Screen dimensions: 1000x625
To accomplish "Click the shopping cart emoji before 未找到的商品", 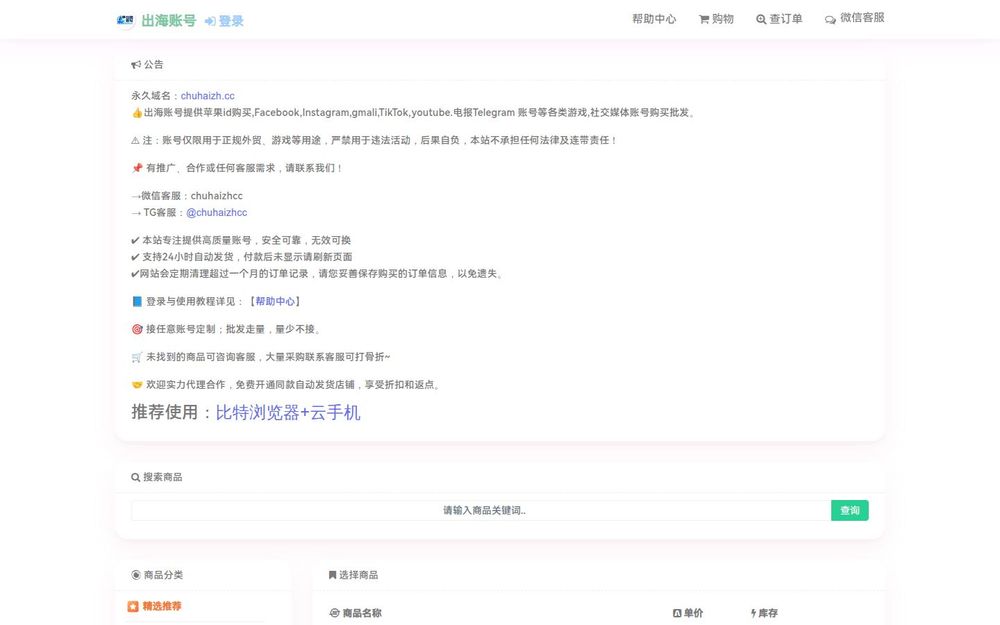I will [136, 357].
